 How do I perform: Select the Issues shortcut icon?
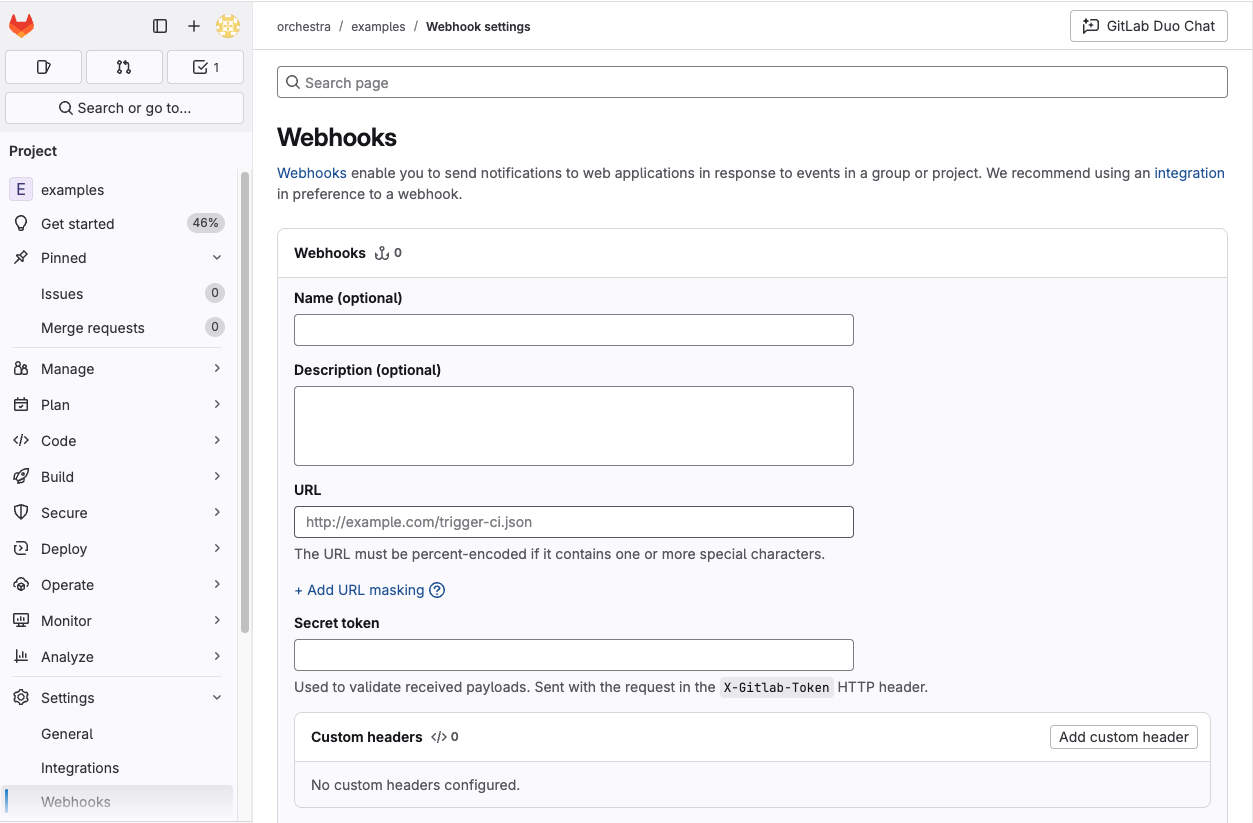pos(43,66)
